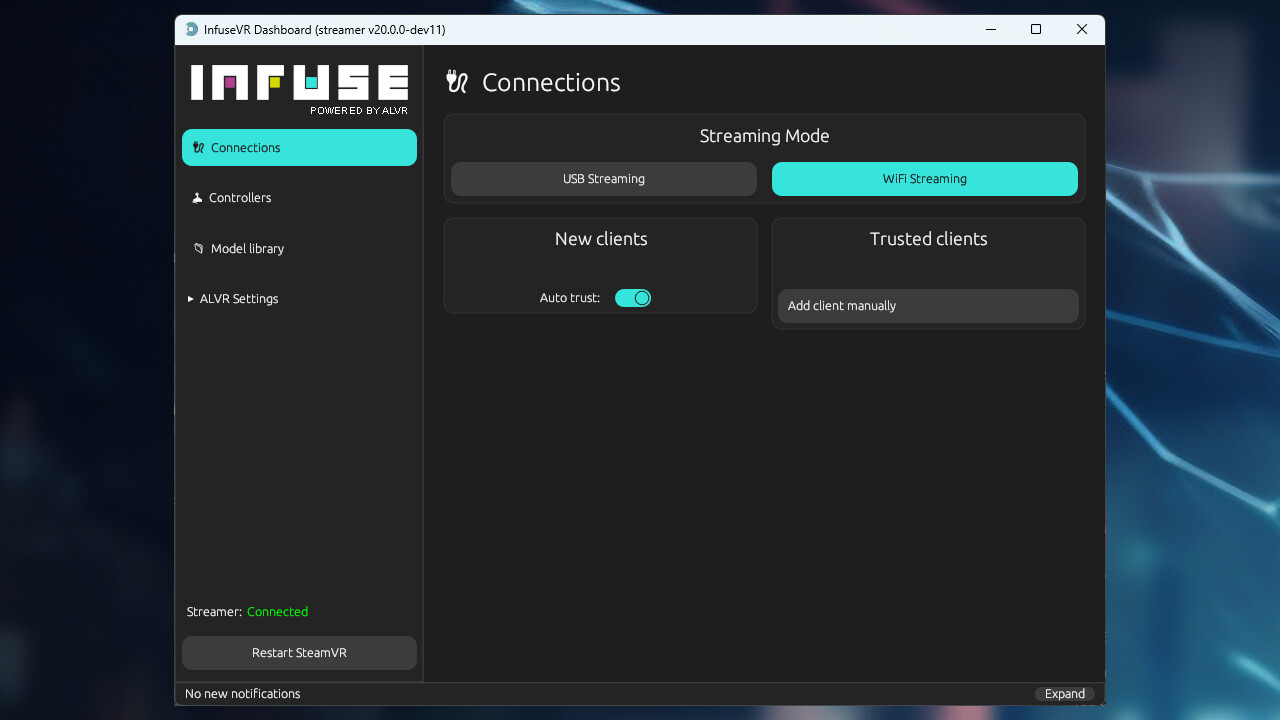The width and height of the screenshot is (1280, 720).
Task: Minimize the InfuseVR Dashboard window
Action: pyautogui.click(x=990, y=30)
